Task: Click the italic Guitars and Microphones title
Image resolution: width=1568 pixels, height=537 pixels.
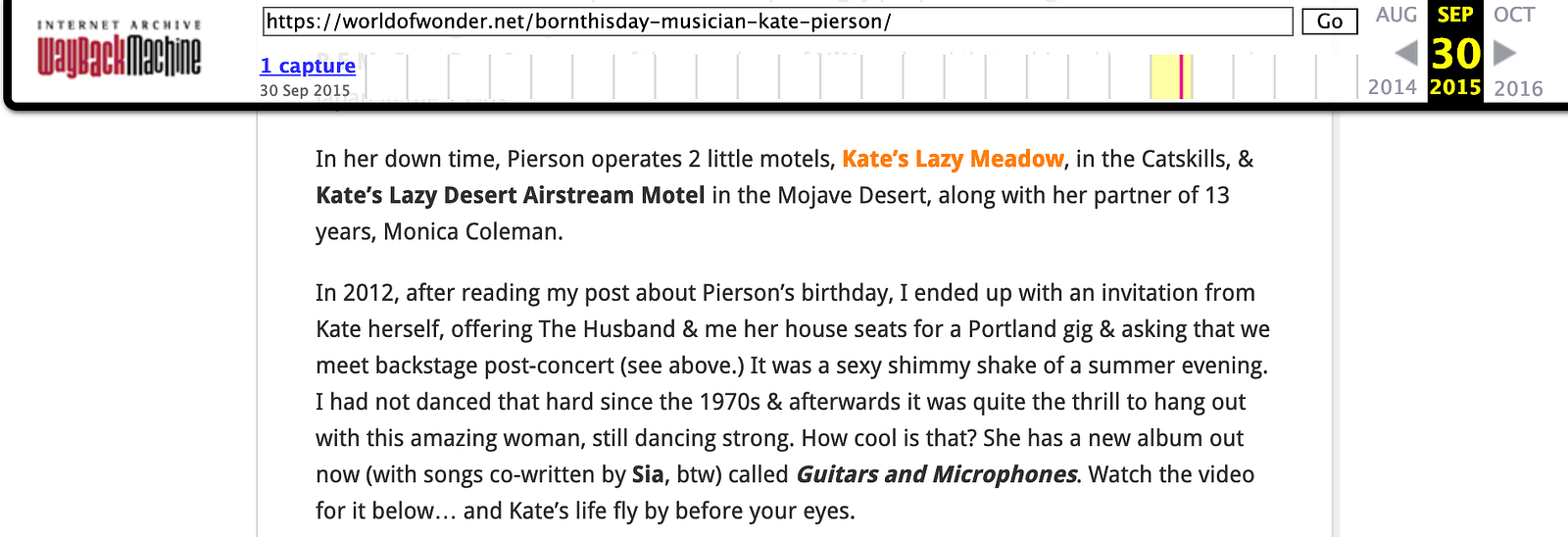Action: click(936, 474)
